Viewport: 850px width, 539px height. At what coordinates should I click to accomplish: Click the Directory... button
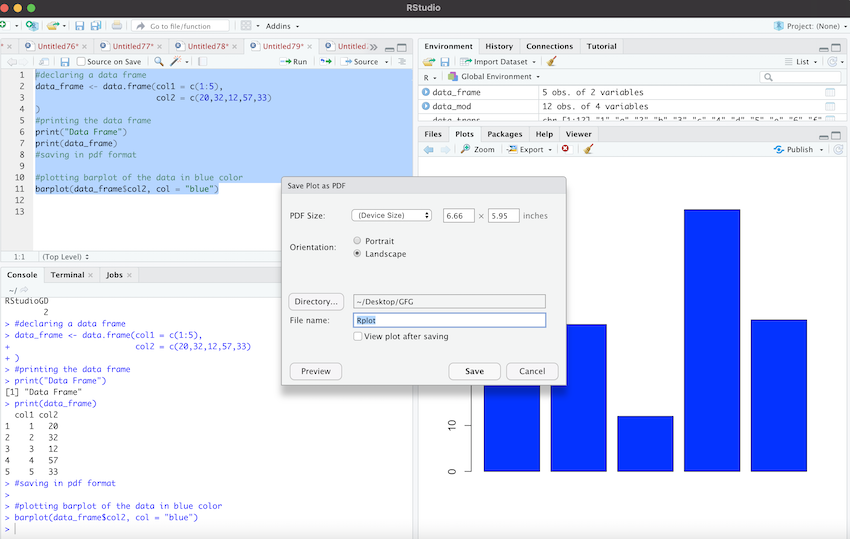316,301
